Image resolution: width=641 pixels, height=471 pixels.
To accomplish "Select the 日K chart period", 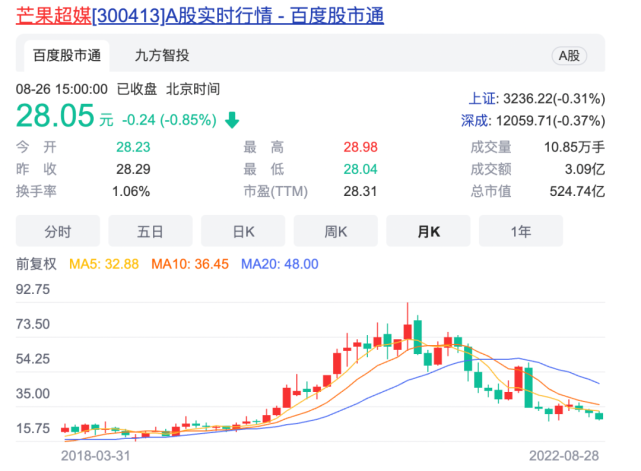I will (x=243, y=231).
